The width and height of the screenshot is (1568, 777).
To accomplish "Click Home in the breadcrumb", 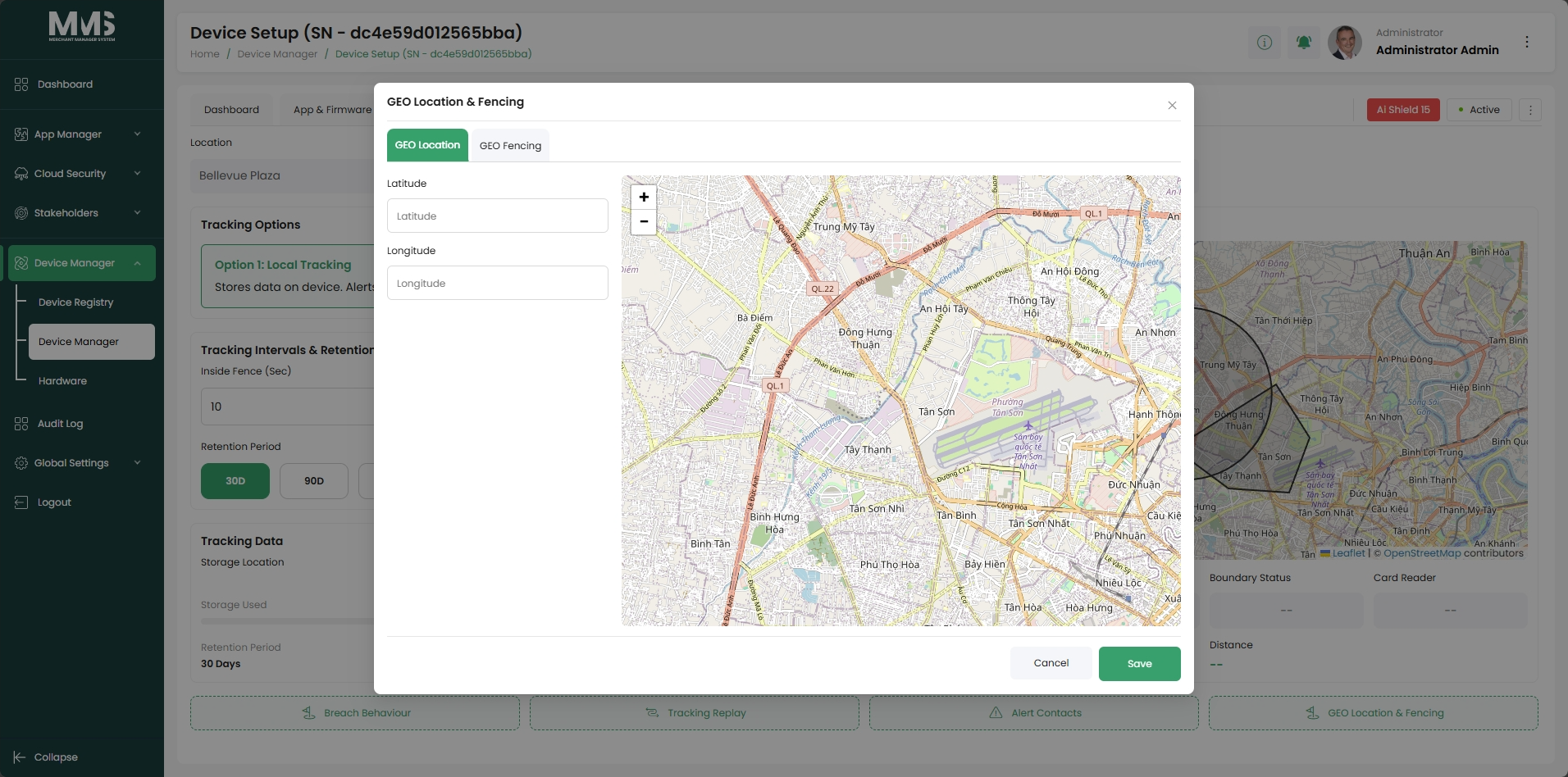I will 205,54.
